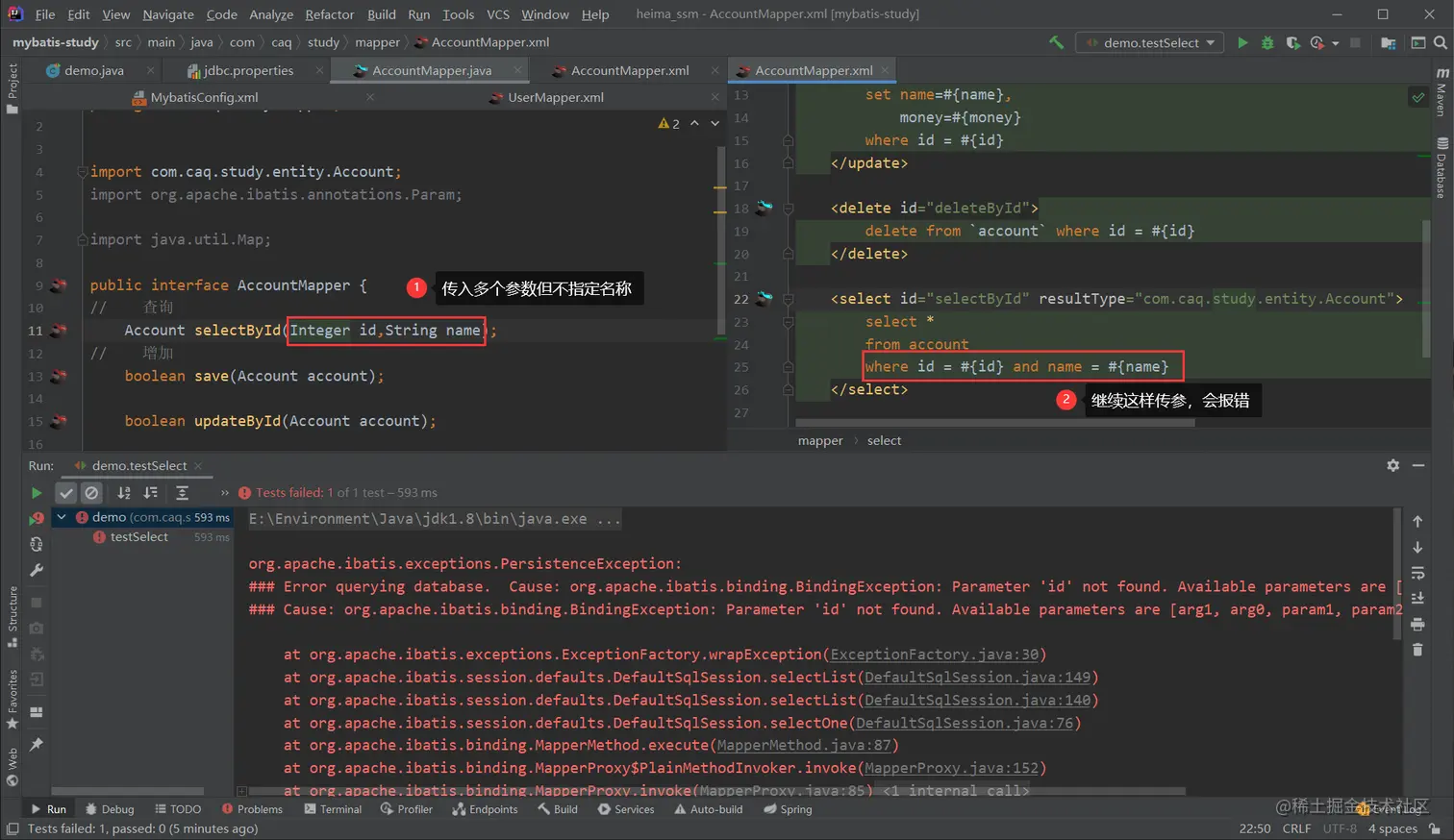This screenshot has width=1454, height=840.
Task: Click the selectById gutter mapper icon on line 11
Action: tap(59, 331)
